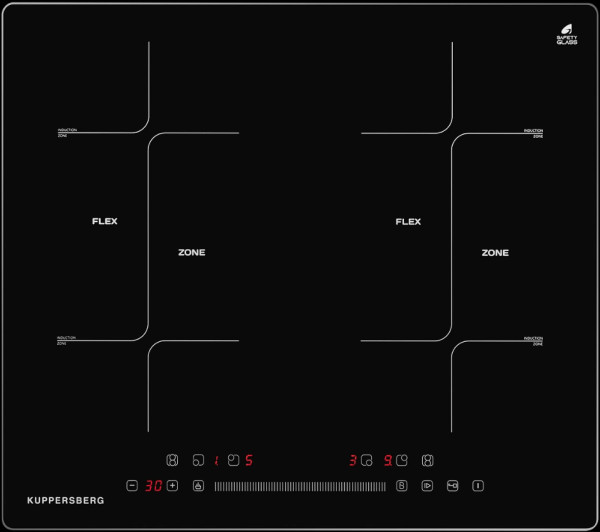
Task: Decrease timer with the minus button
Action: click(x=132, y=486)
